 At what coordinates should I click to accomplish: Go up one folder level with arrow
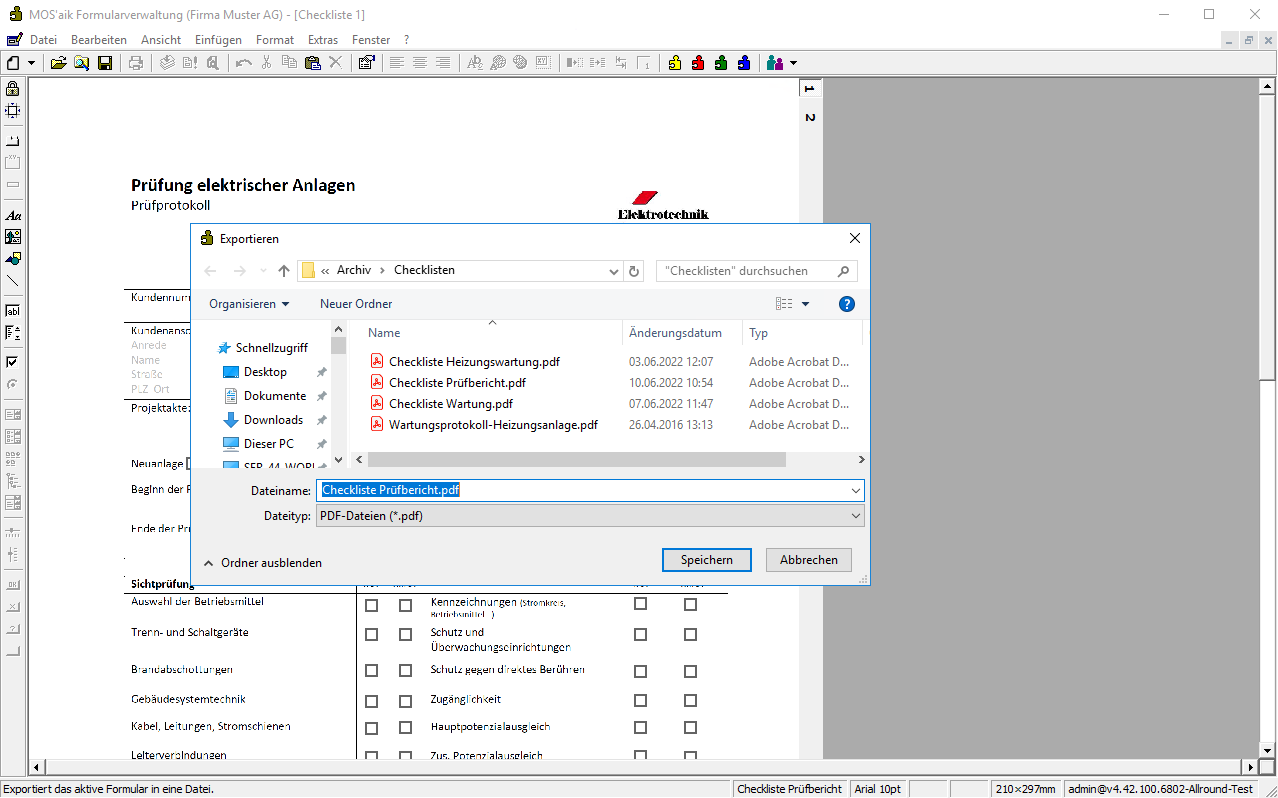[284, 271]
